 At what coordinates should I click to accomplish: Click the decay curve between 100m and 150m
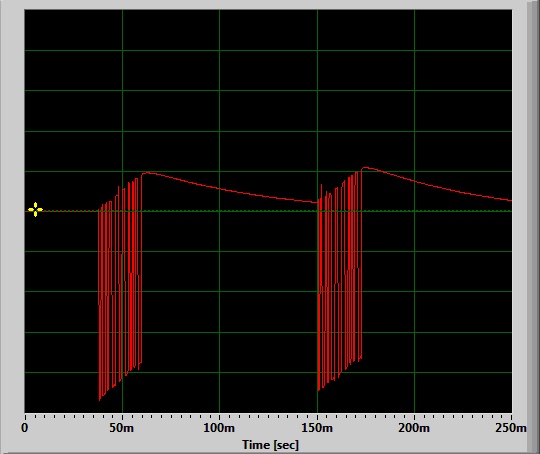click(269, 196)
